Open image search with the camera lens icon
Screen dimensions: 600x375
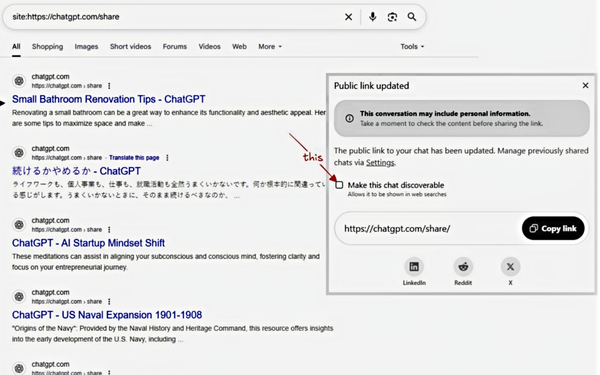[392, 17]
